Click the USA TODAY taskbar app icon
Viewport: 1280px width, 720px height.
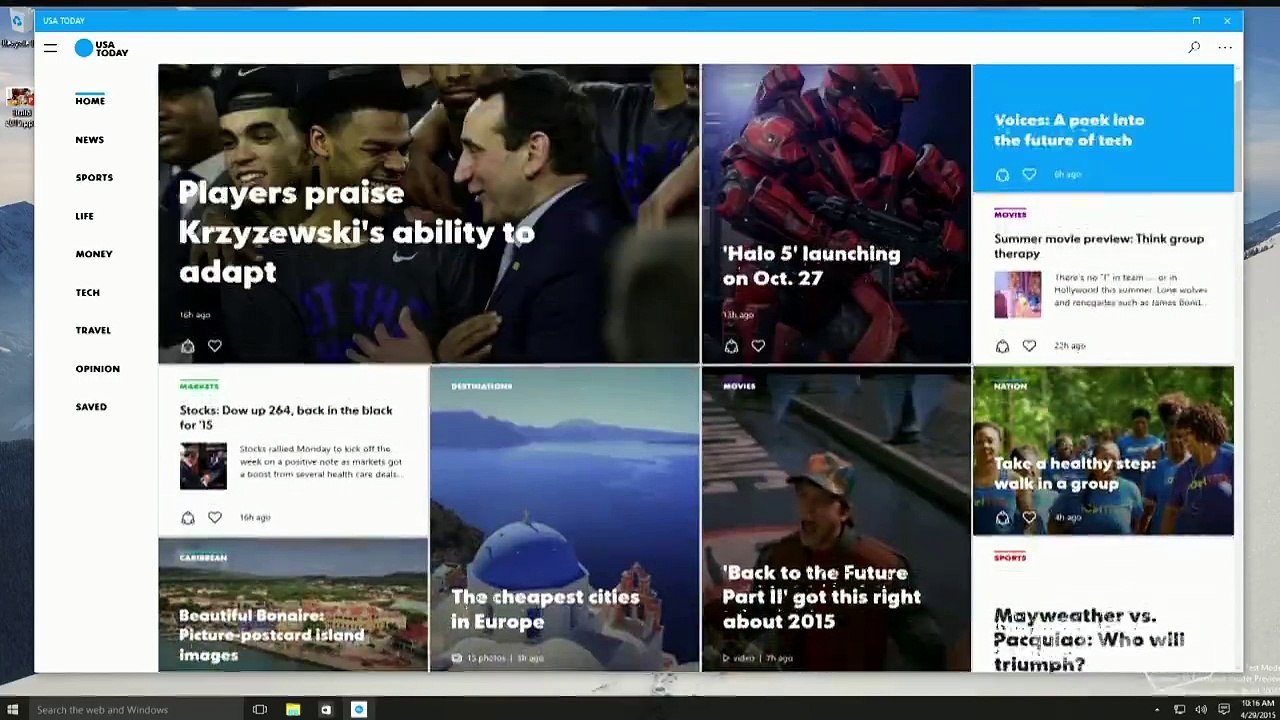pos(359,710)
